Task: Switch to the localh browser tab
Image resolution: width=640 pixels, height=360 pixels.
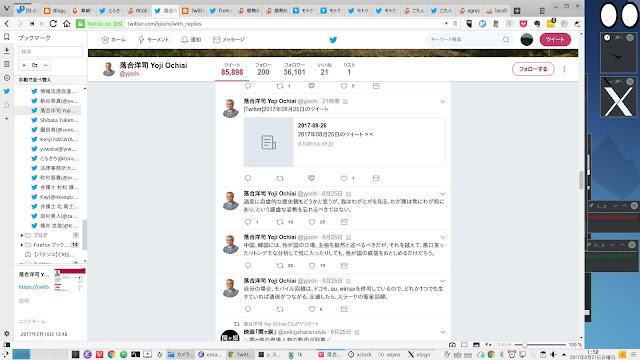Action: pos(497,11)
